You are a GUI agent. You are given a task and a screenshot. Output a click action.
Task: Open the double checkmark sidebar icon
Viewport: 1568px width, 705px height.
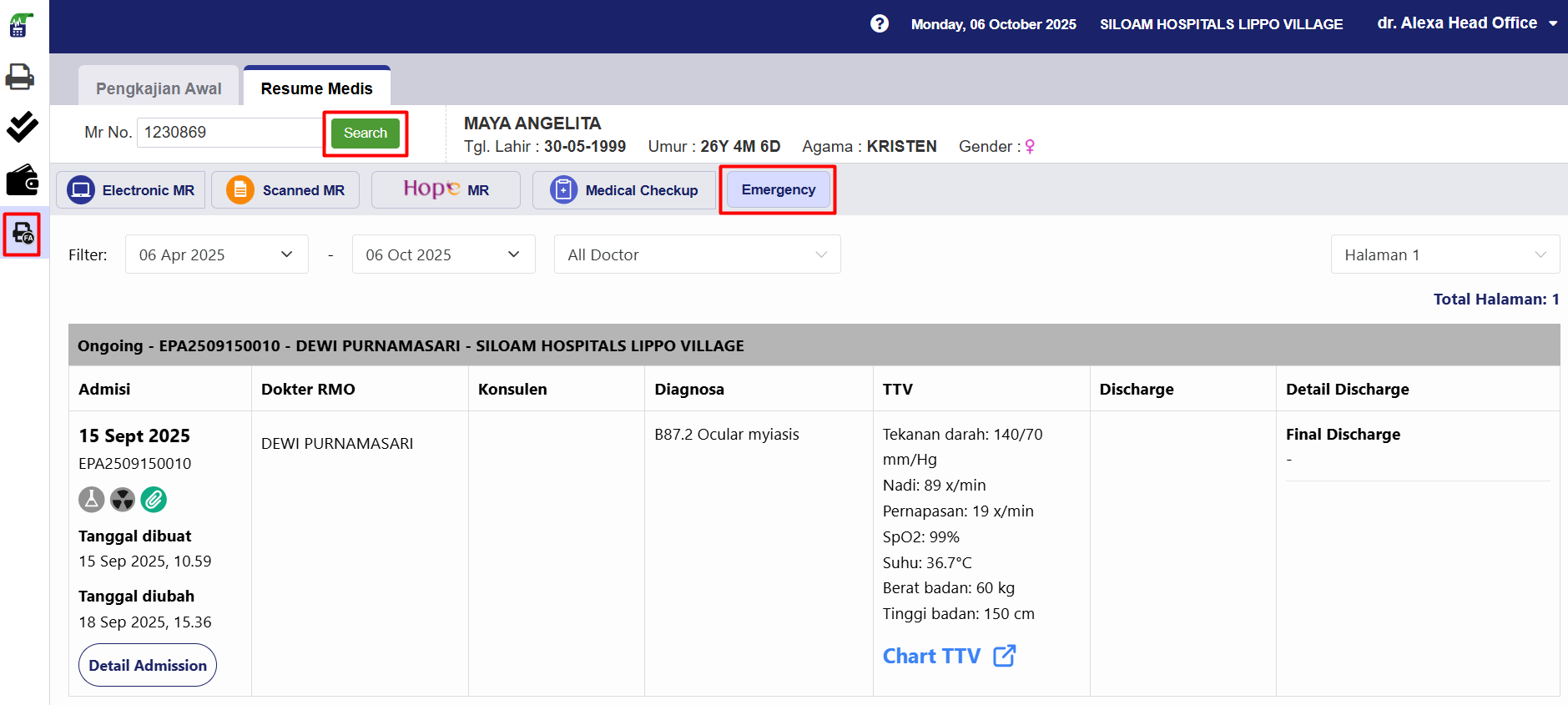[23, 127]
